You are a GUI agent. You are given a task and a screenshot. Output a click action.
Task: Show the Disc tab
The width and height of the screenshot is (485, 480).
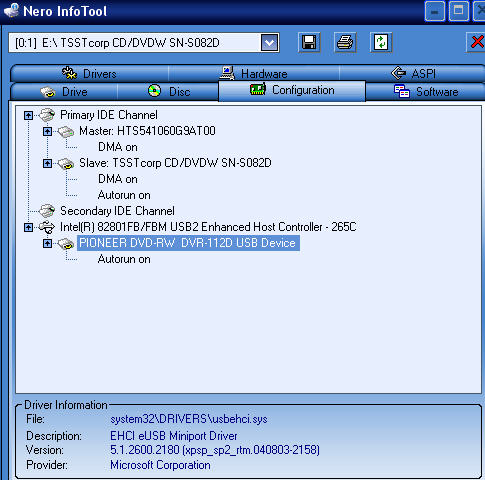(168, 92)
